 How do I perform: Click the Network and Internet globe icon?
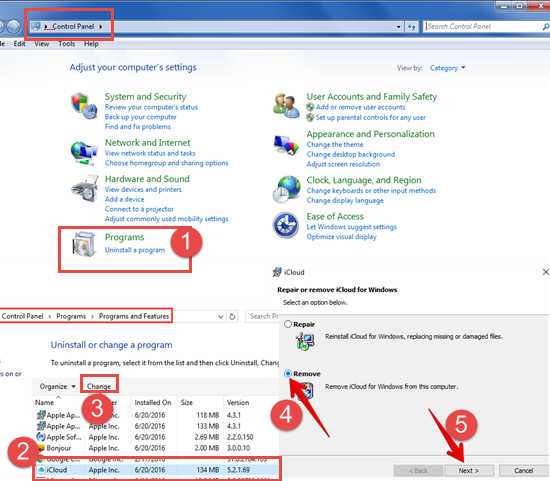pyautogui.click(x=84, y=153)
